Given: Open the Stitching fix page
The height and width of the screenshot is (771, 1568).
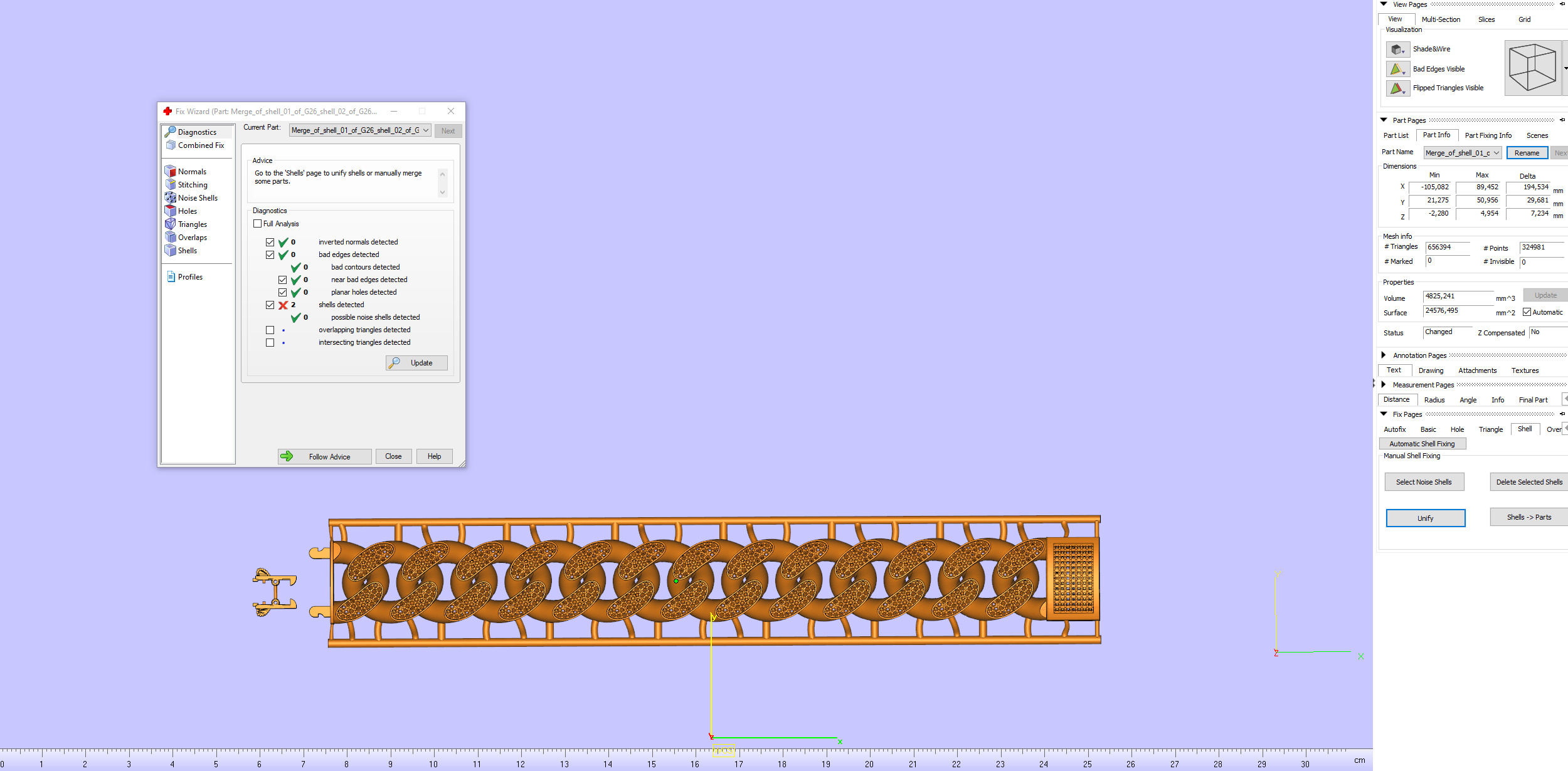Looking at the screenshot, I should coord(192,185).
